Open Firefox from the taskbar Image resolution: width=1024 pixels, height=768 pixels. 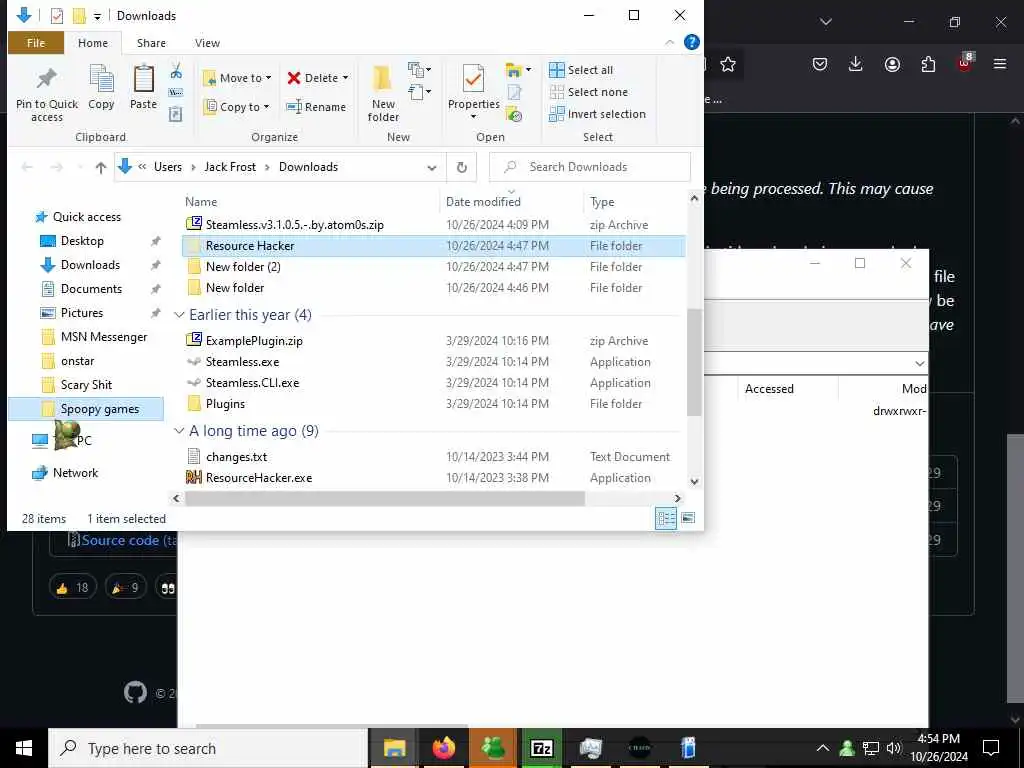point(443,748)
